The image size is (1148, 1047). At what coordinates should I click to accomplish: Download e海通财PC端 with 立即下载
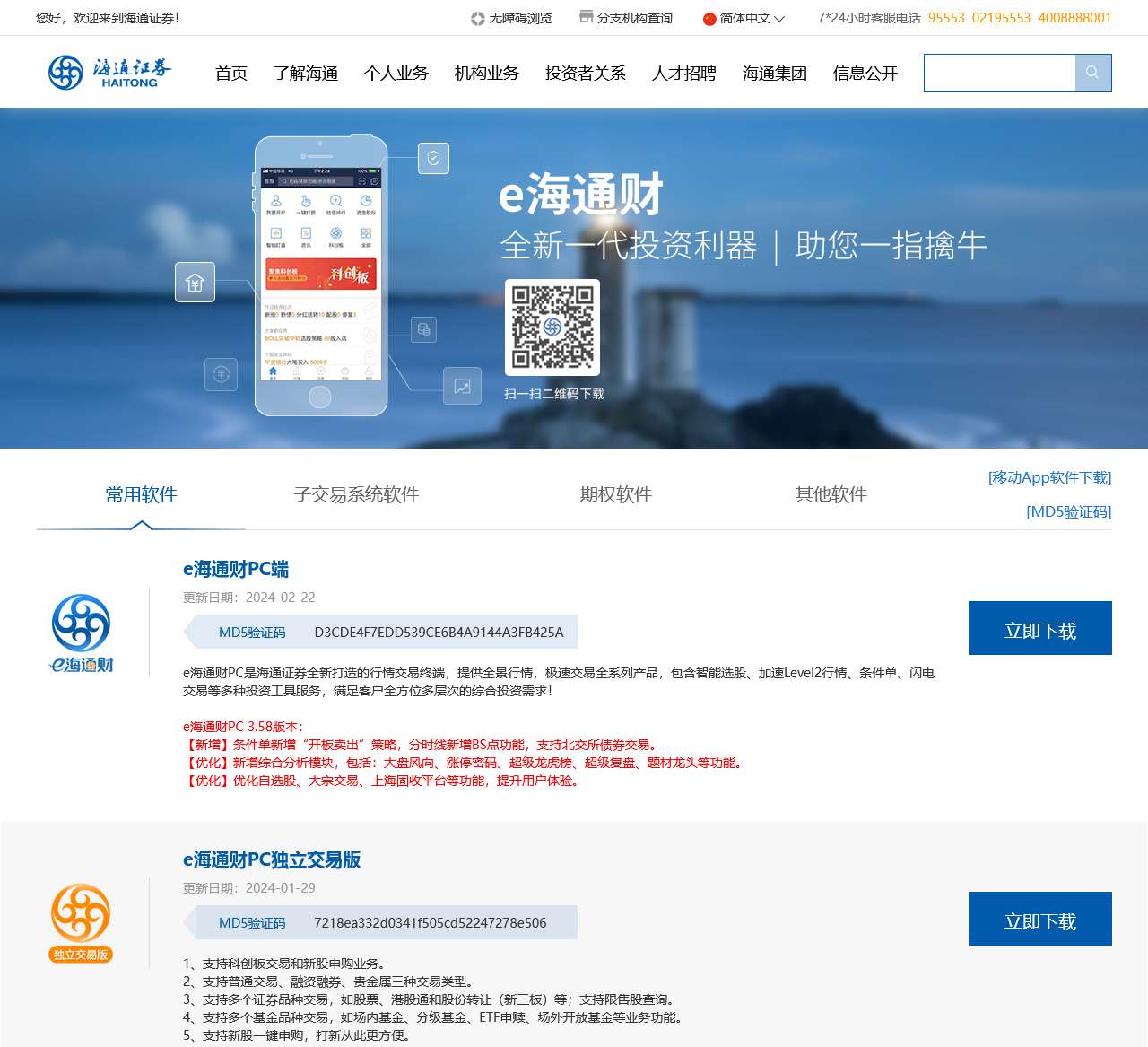[1040, 628]
